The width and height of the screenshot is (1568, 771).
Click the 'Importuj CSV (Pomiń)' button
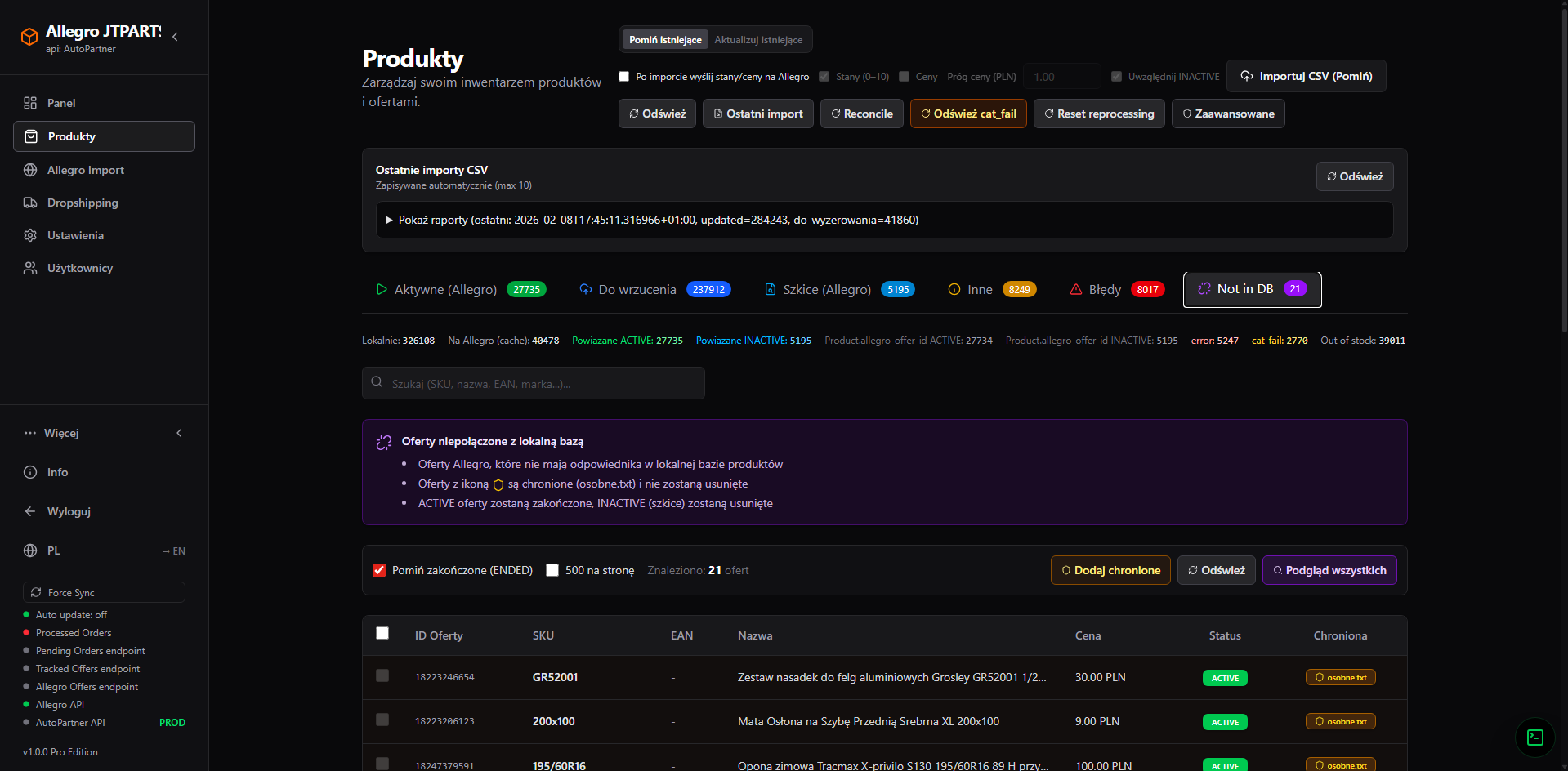click(1306, 76)
